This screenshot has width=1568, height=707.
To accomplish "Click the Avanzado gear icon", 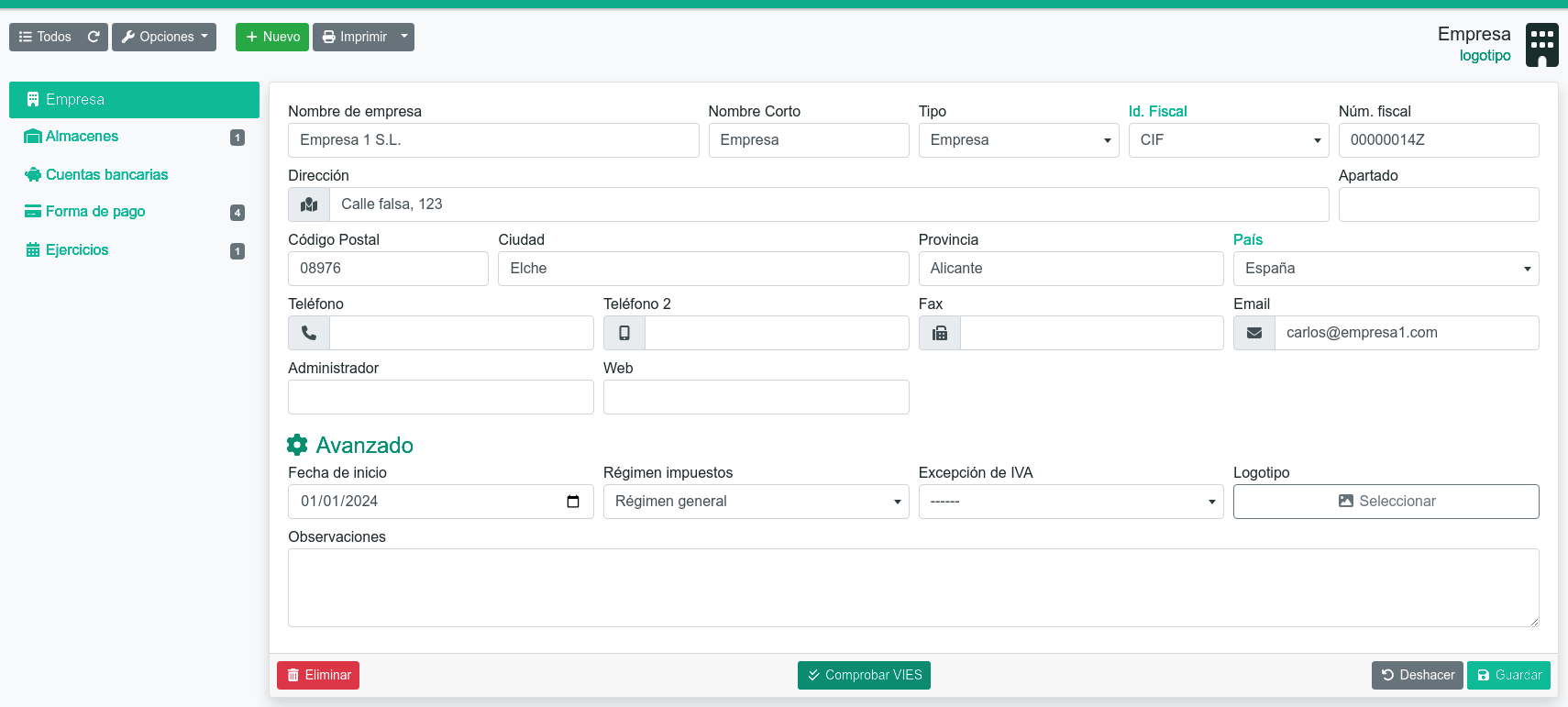I will (x=297, y=445).
